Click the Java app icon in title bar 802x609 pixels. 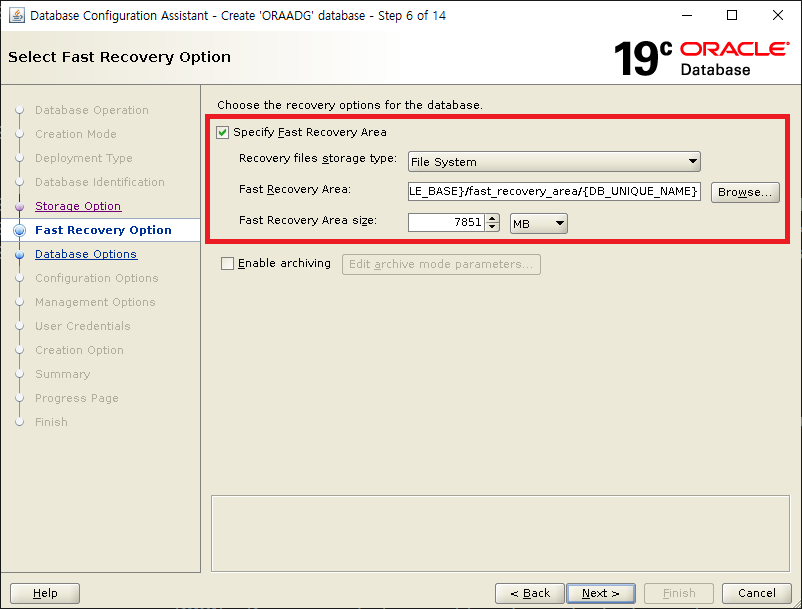point(16,15)
